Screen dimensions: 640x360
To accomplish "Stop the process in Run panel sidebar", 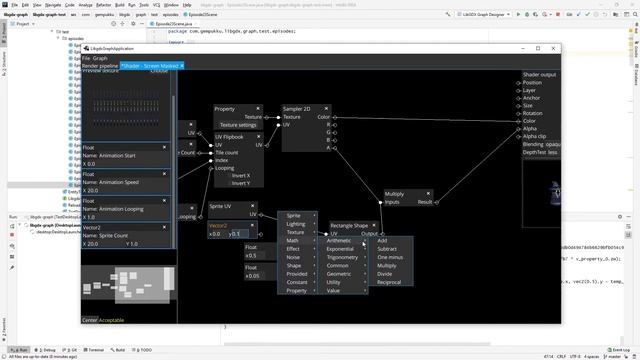I will coord(12,235).
